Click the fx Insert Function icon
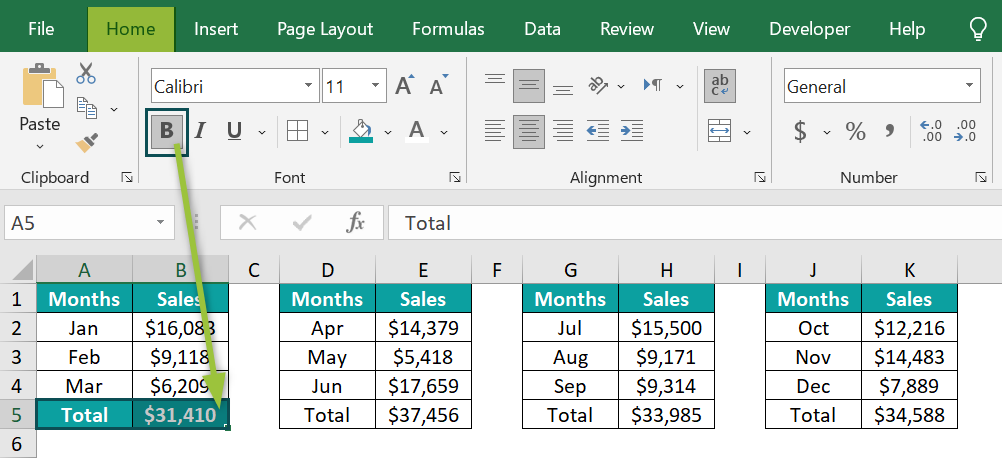The image size is (1002, 458). pos(355,222)
